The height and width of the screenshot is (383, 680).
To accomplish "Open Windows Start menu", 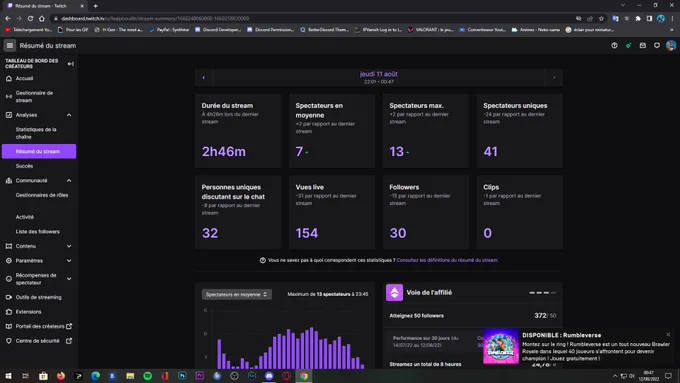I will [x=8, y=376].
